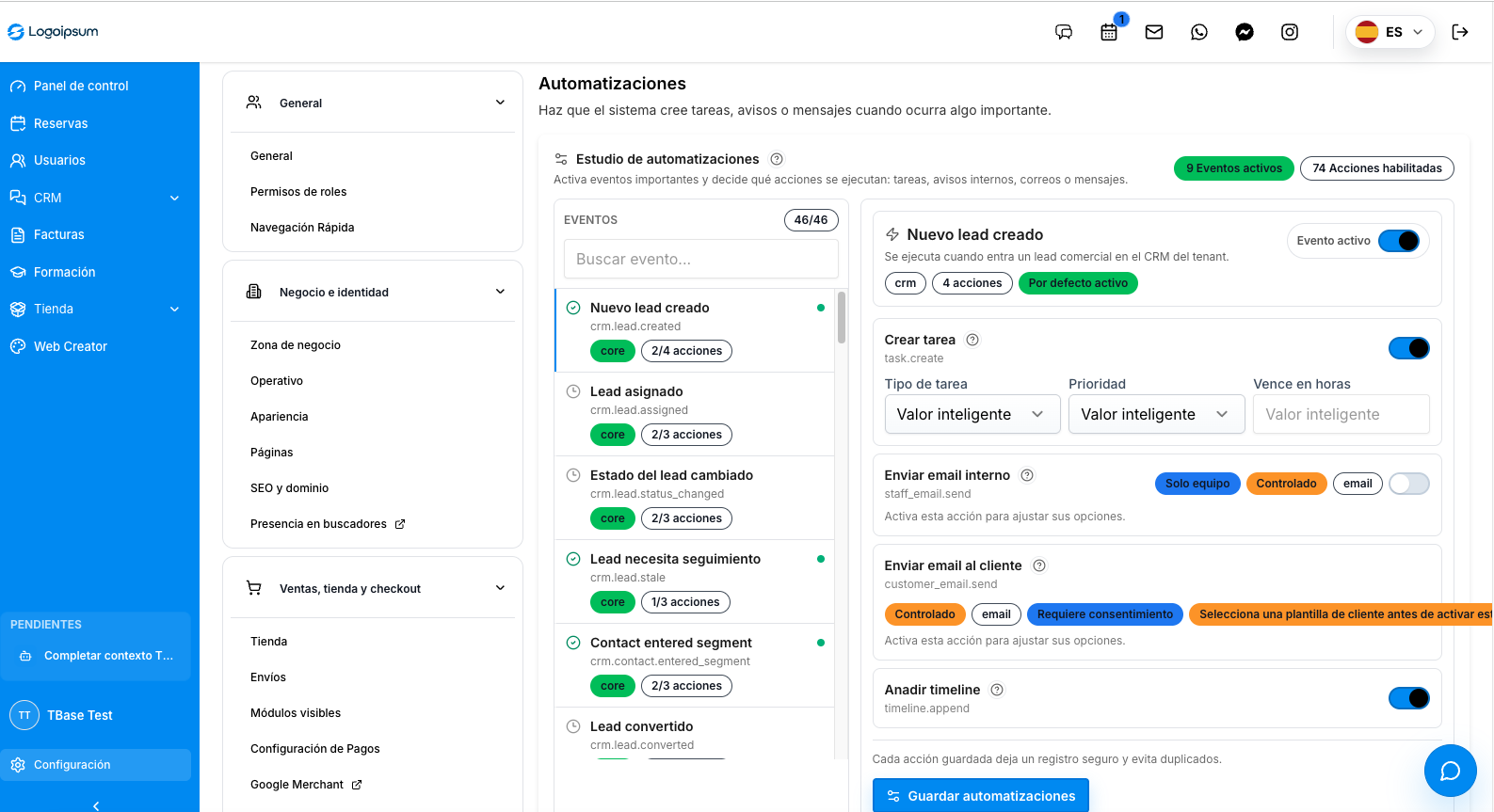
Task: Click the Vence en horas input field
Action: pos(1341,414)
